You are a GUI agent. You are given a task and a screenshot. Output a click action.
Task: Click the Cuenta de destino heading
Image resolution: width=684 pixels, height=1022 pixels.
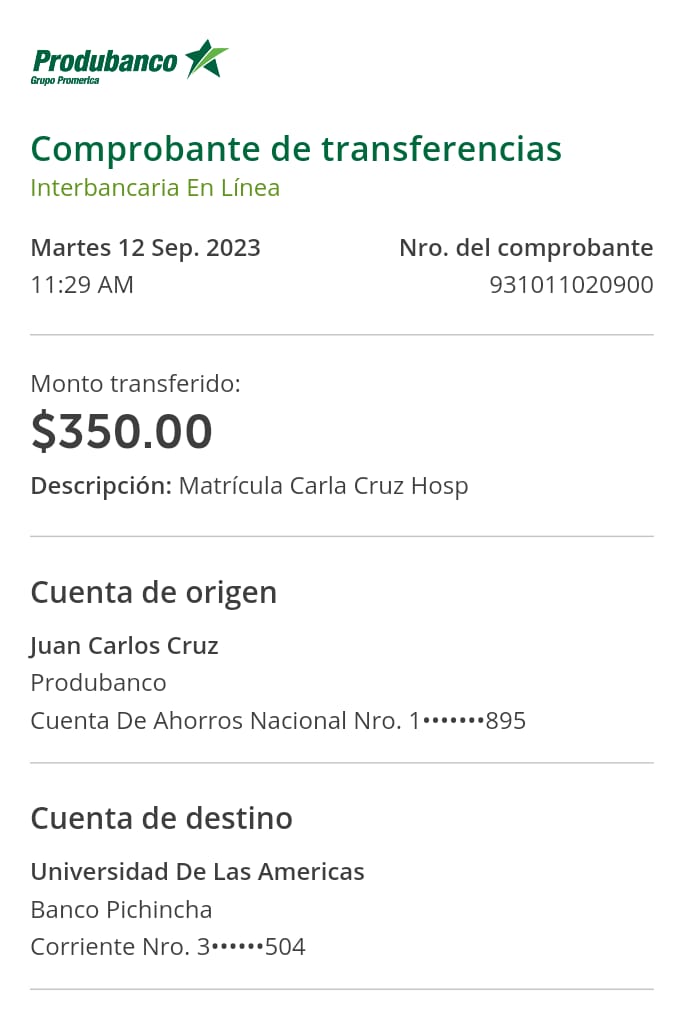[x=162, y=818]
